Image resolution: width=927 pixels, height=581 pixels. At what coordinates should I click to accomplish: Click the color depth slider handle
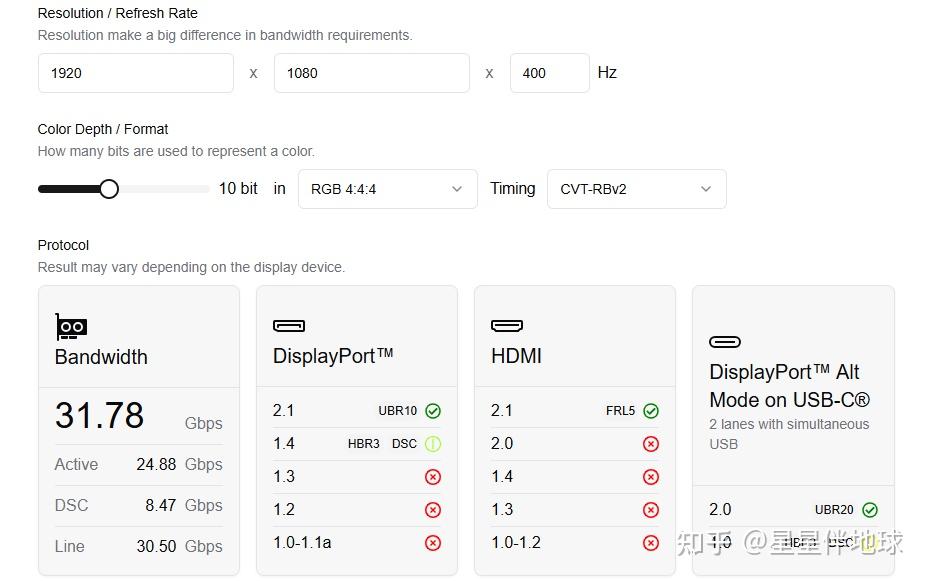point(109,189)
